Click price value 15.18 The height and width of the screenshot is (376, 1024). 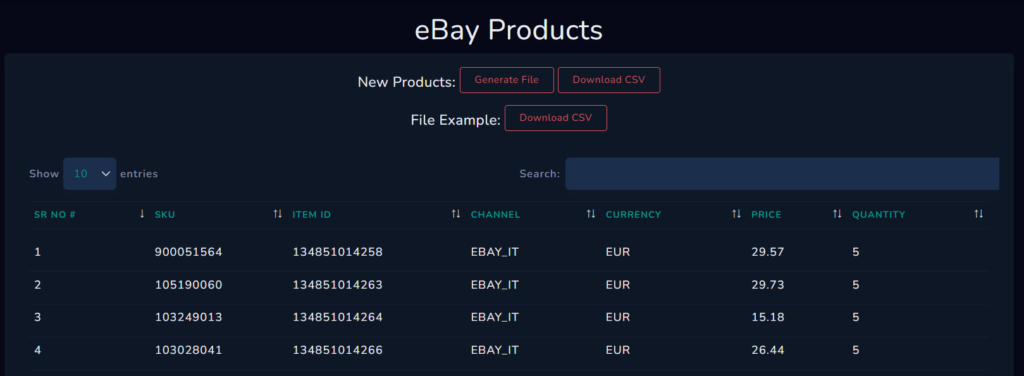point(767,317)
